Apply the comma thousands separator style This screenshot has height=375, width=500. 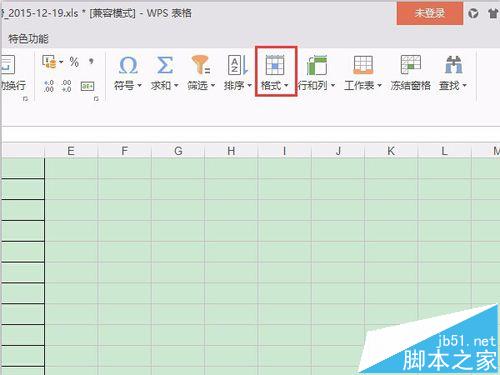91,61
